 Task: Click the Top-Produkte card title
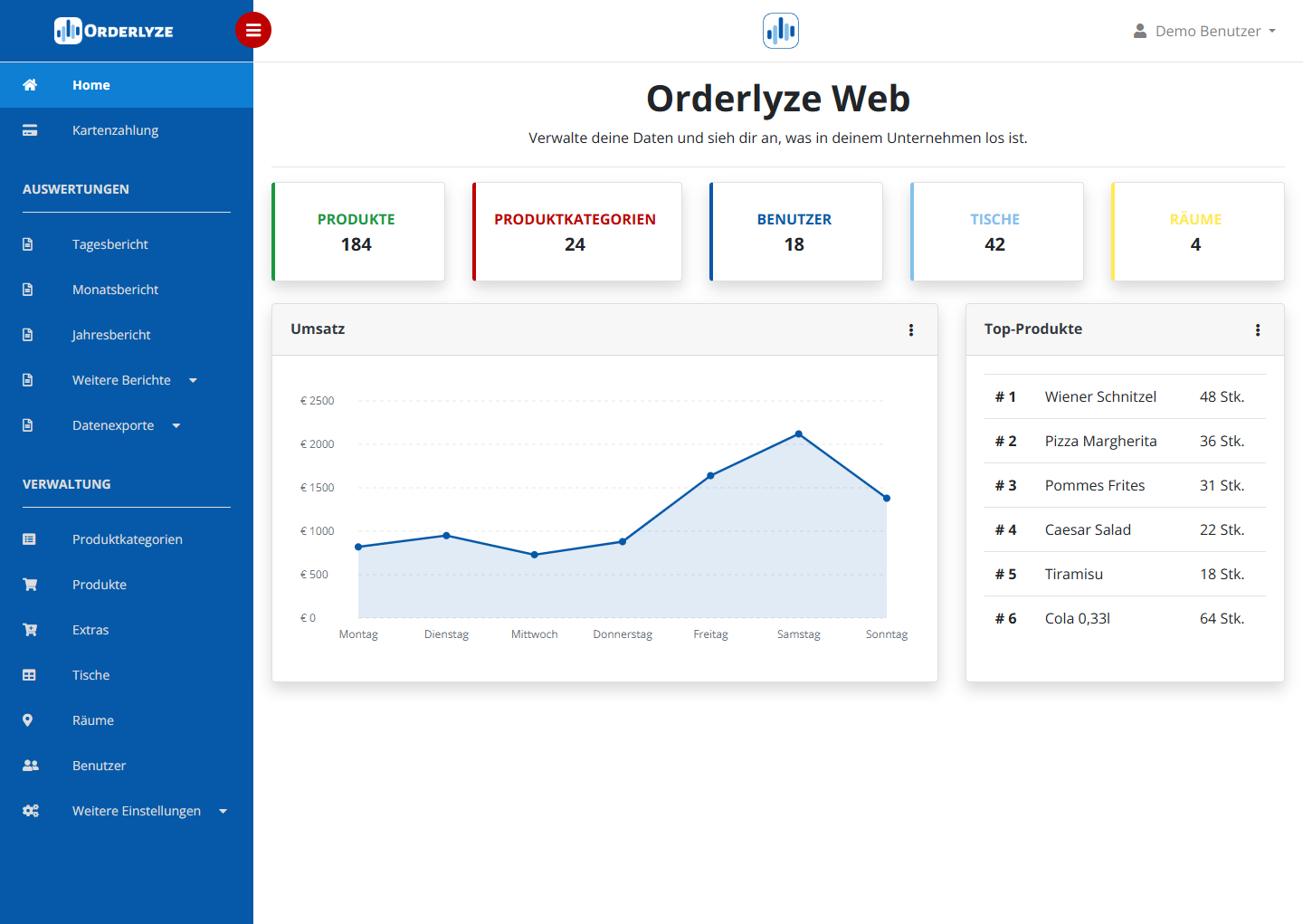tap(1033, 329)
